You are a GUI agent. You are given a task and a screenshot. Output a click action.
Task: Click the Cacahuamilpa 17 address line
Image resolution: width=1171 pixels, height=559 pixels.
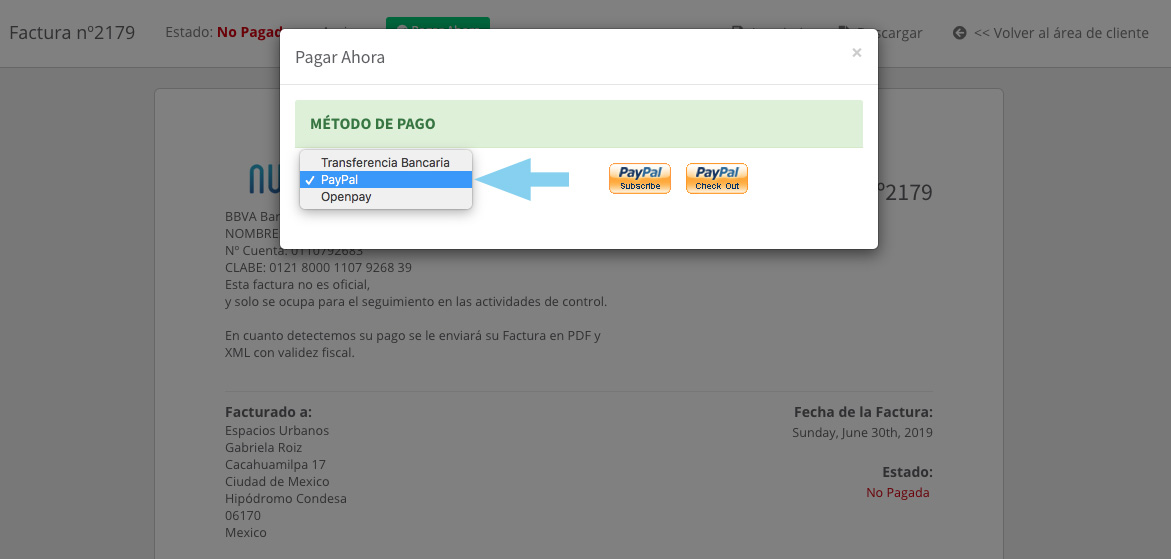tap(276, 465)
